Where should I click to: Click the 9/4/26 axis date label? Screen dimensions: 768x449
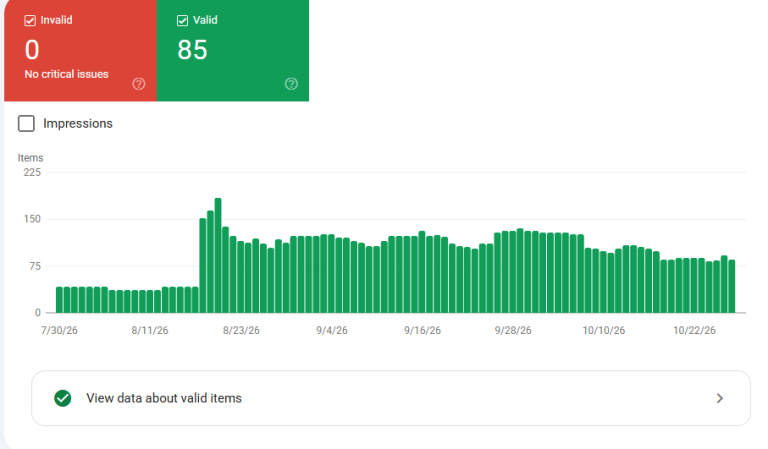332,331
